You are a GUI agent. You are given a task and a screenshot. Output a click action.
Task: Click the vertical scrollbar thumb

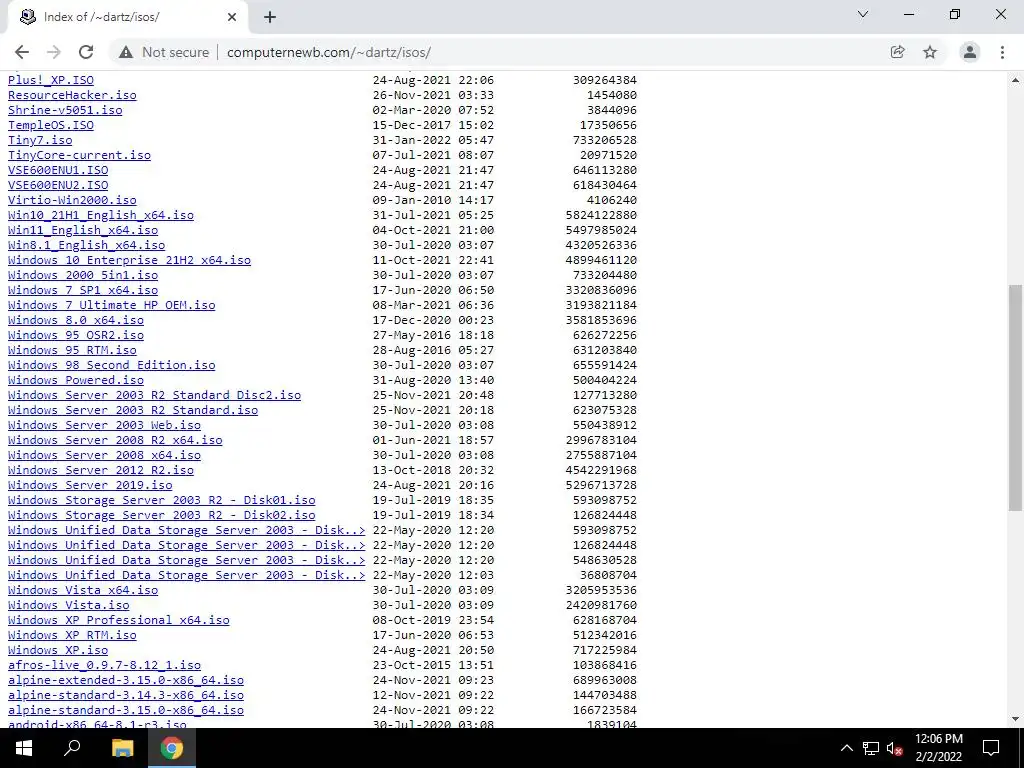1015,397
